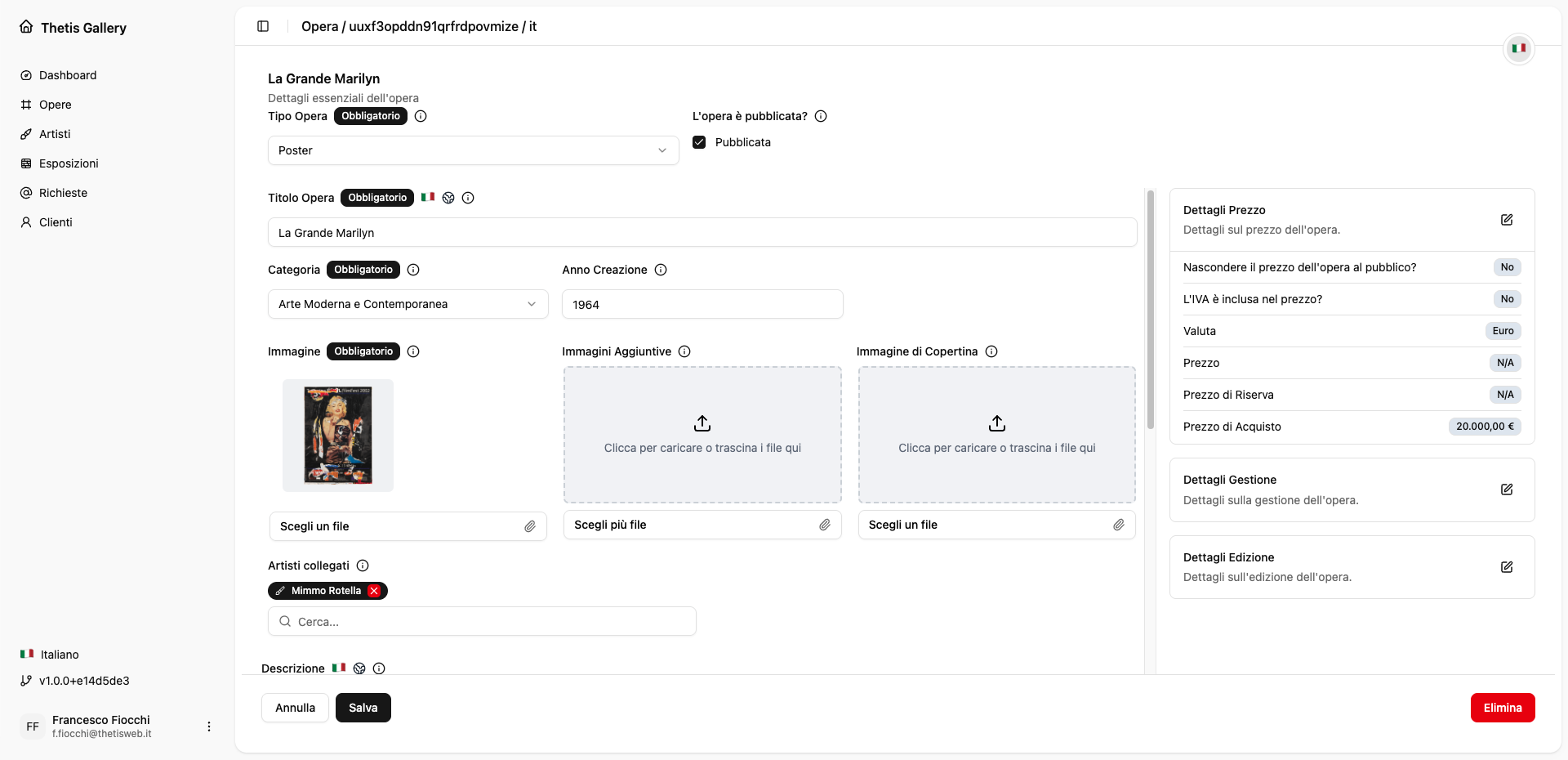Screen dimensions: 1568x760
Task: Open the Tipo Opera dropdown showing Poster
Action: click(x=473, y=150)
